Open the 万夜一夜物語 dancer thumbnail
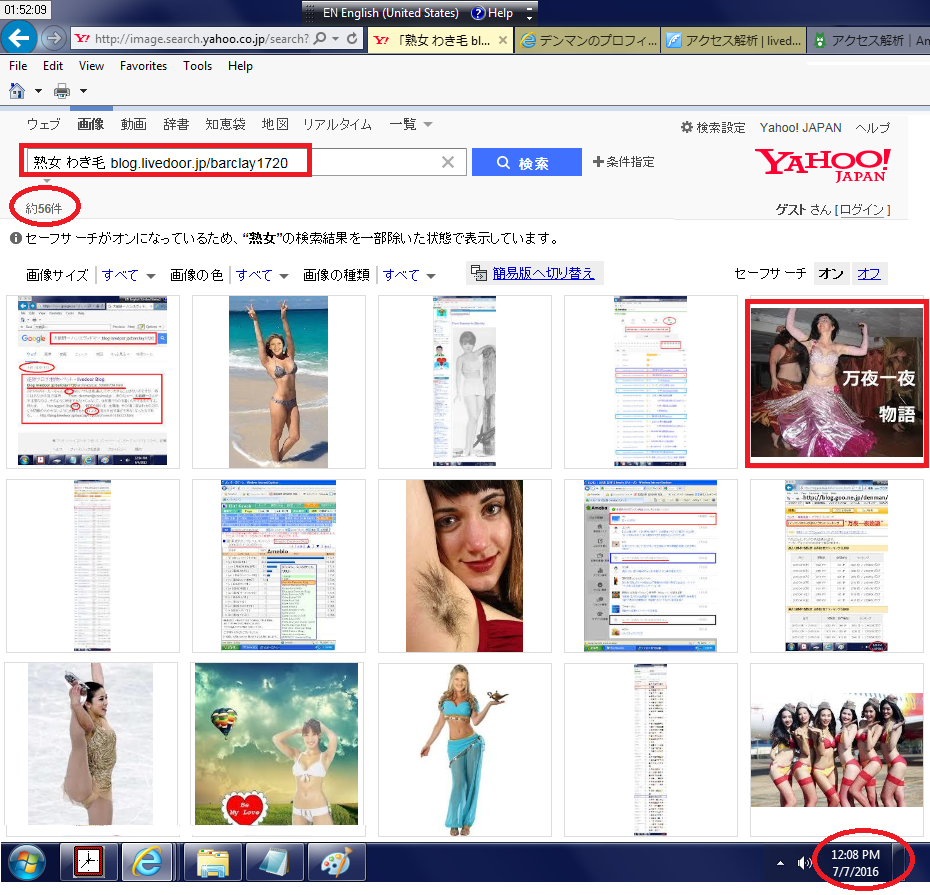Screen dimensions: 930x895 (836, 383)
